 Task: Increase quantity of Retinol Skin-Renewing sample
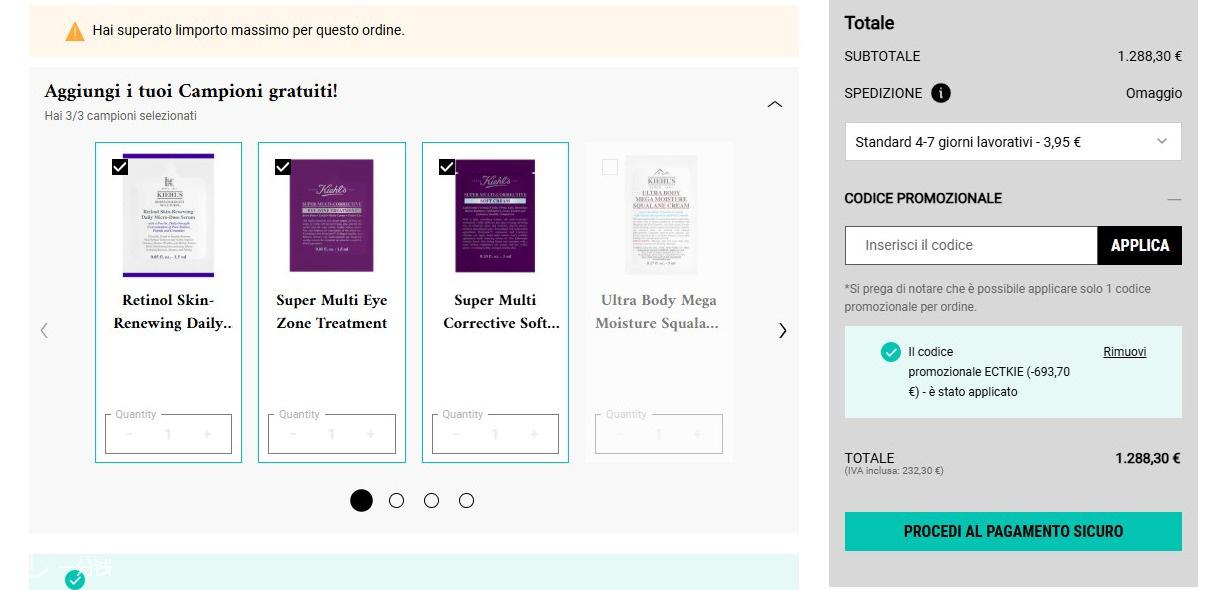pos(207,434)
